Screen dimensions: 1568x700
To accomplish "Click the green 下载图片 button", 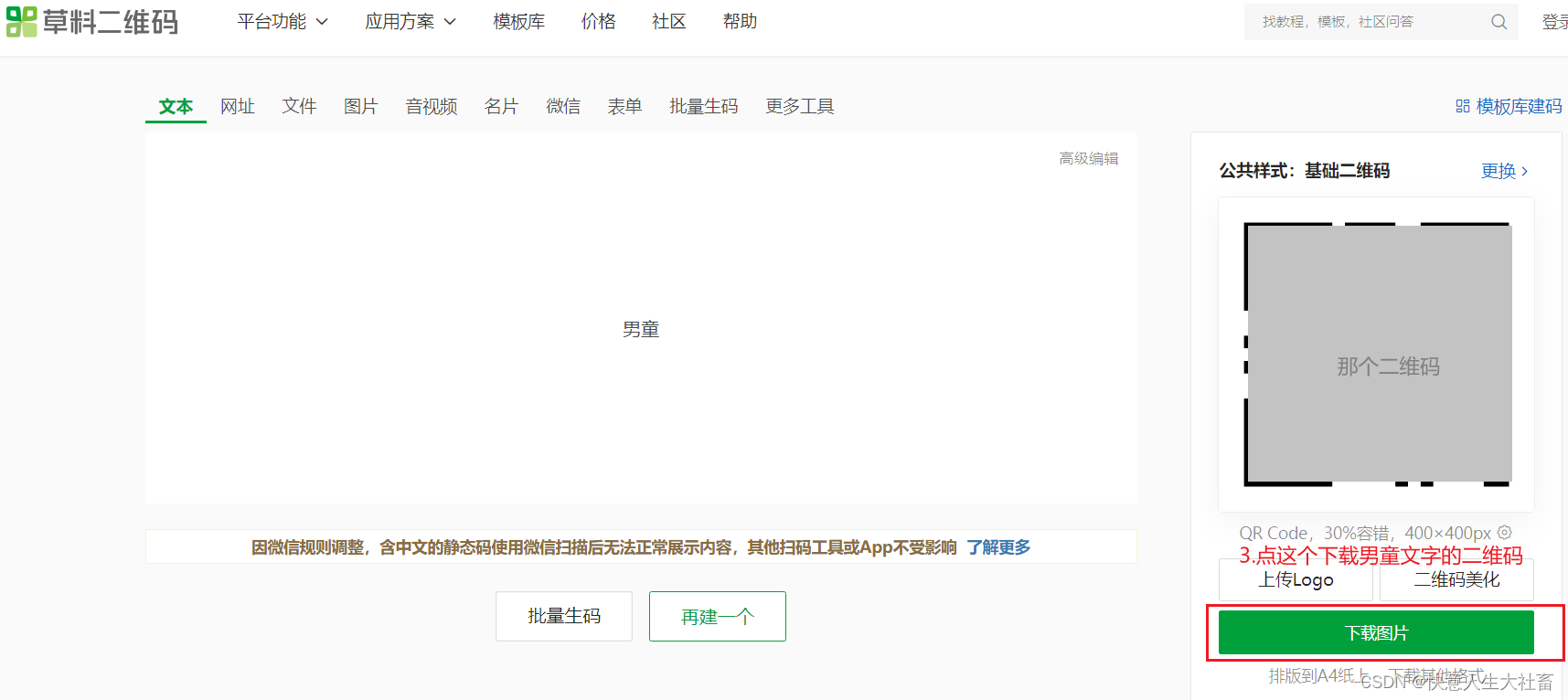I will (x=1376, y=632).
